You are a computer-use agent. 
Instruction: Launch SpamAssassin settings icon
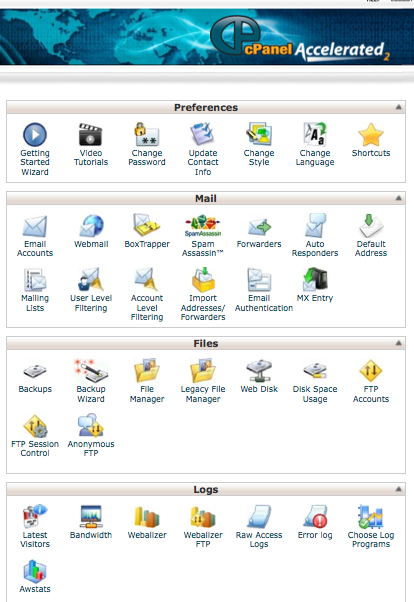(x=203, y=225)
